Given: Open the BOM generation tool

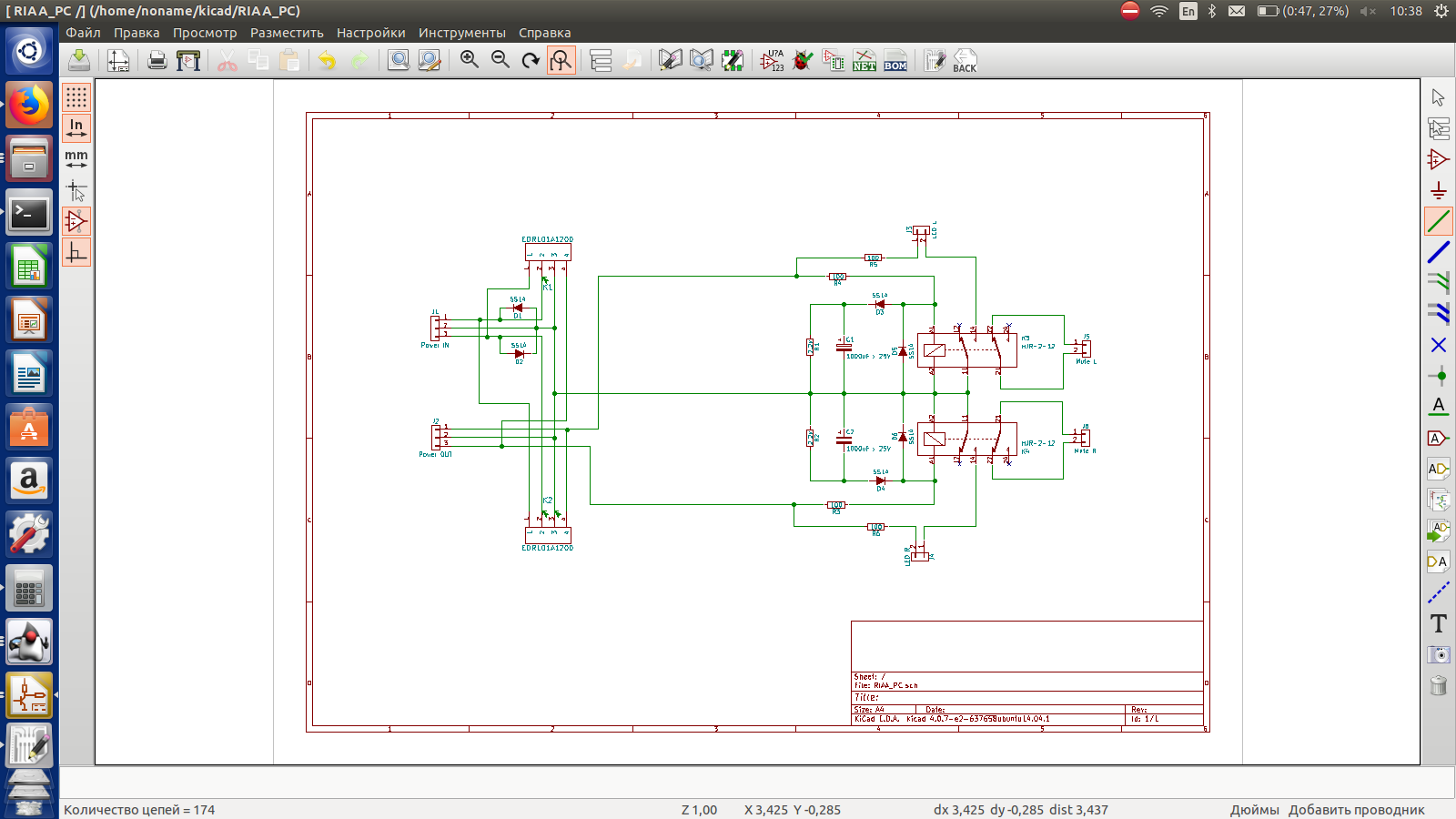Looking at the screenshot, I should point(895,61).
